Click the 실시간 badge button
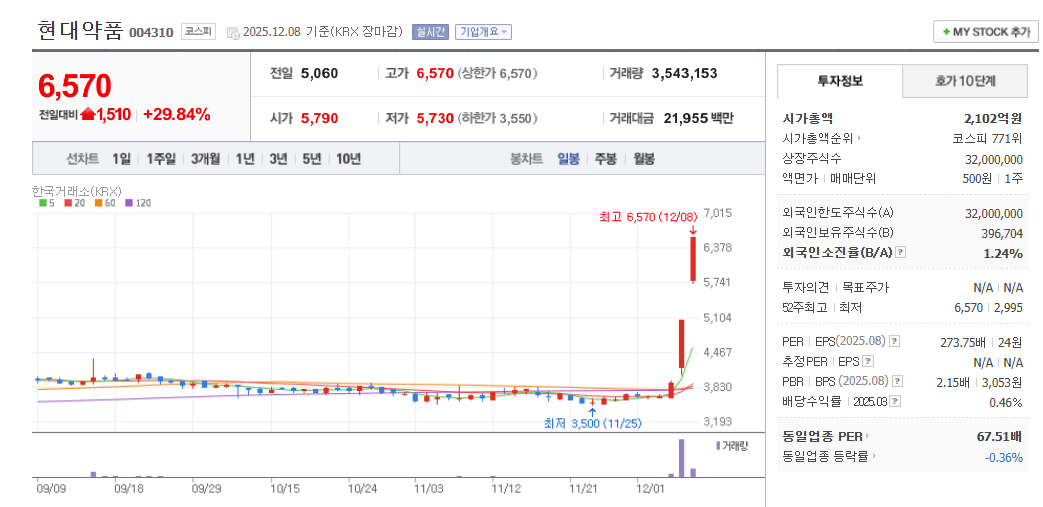This screenshot has width=1043, height=507. [430, 32]
